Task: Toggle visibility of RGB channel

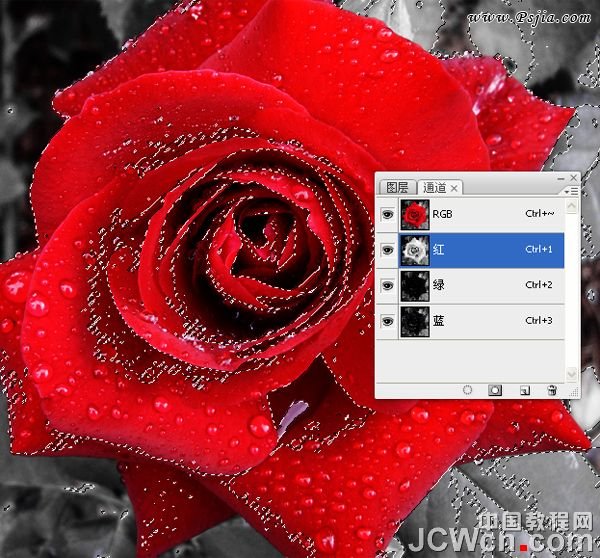Action: (388, 214)
